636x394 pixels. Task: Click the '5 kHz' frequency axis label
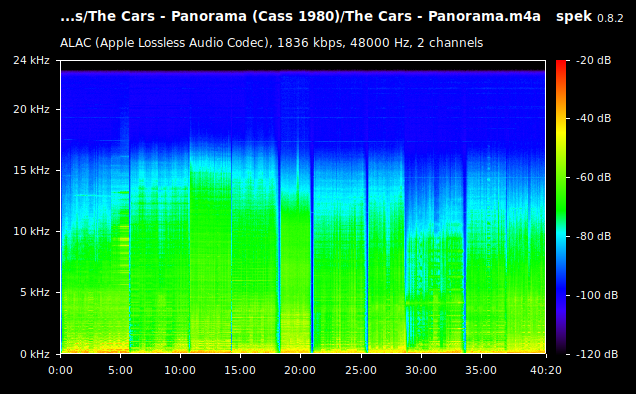point(35,292)
